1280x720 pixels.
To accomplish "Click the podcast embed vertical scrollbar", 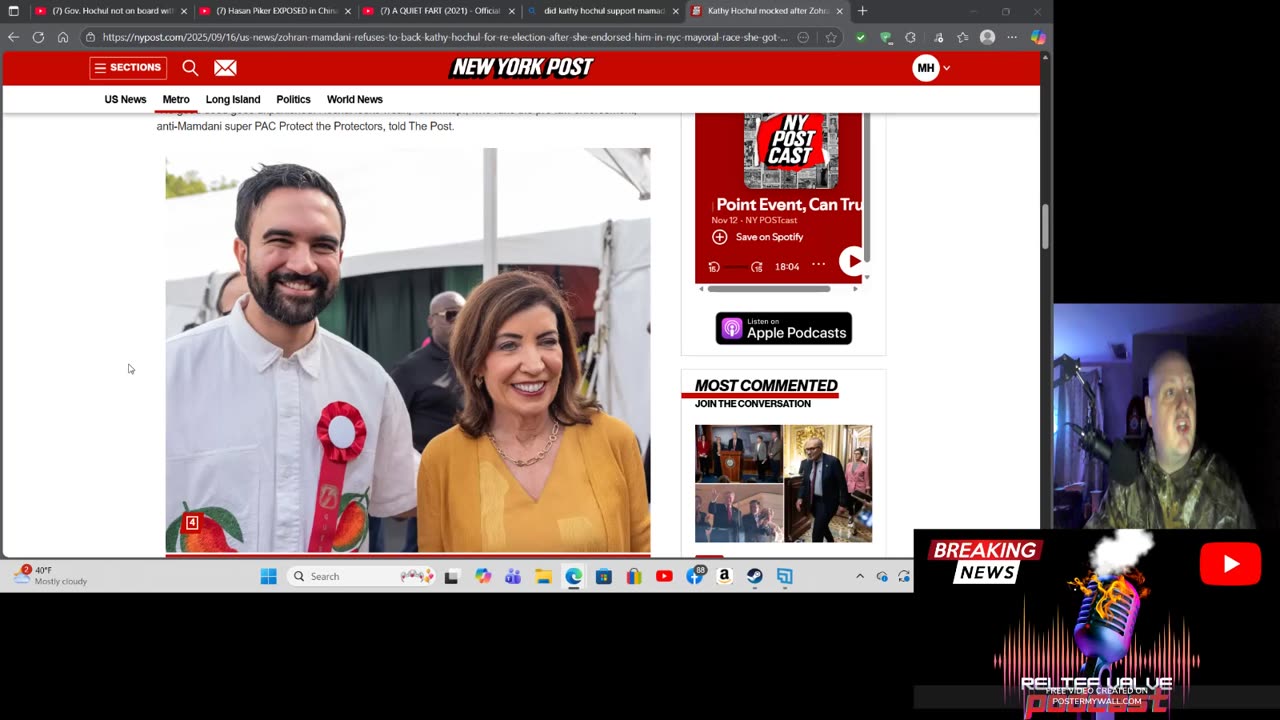I will coord(867,188).
